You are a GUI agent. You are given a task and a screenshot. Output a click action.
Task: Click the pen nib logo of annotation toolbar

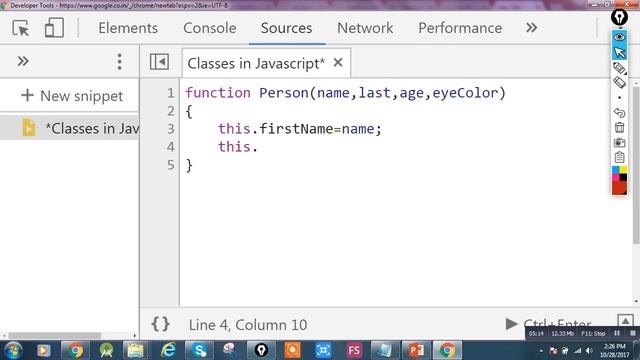pos(619,18)
